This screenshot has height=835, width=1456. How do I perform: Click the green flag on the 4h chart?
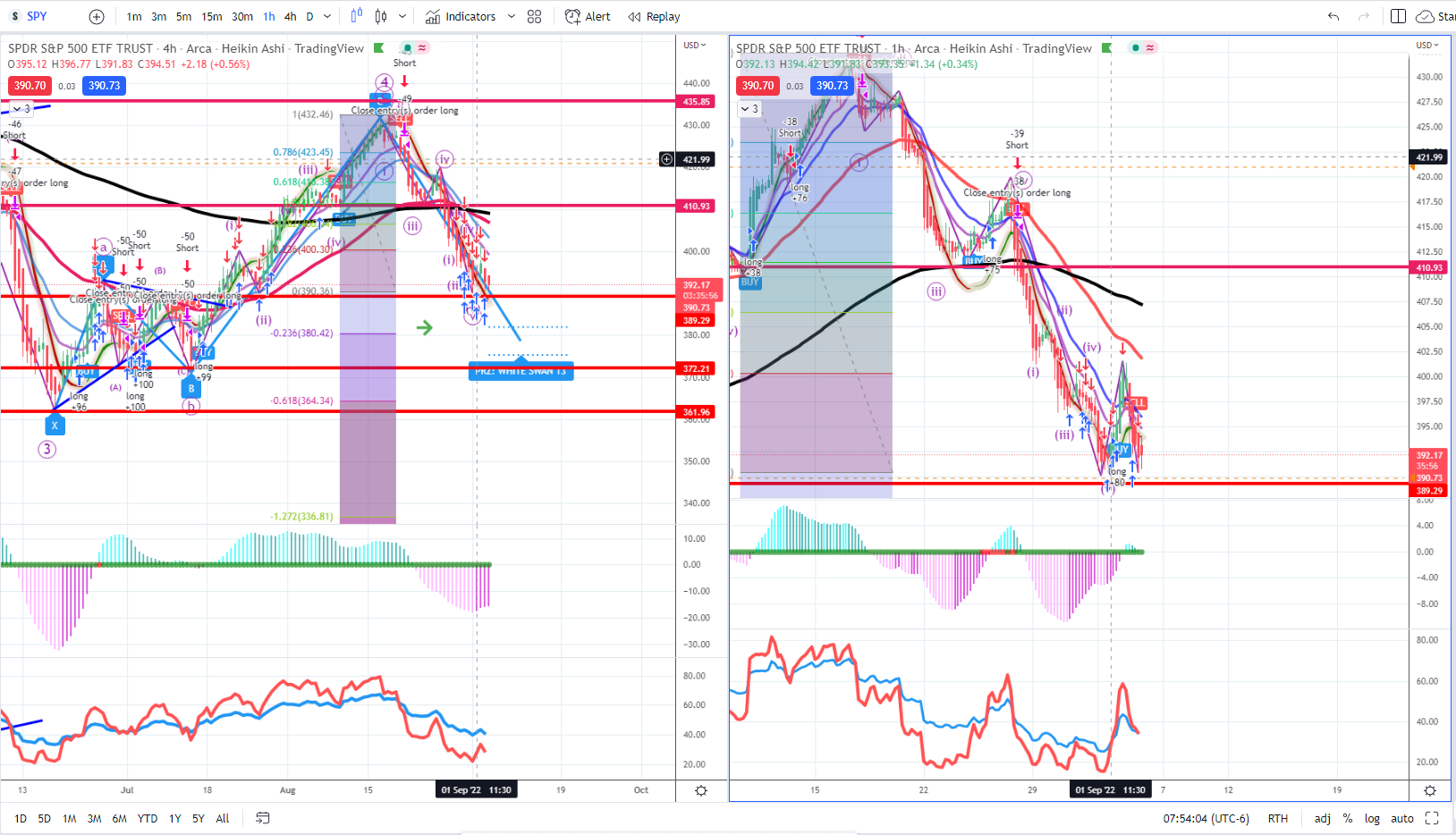(x=379, y=48)
